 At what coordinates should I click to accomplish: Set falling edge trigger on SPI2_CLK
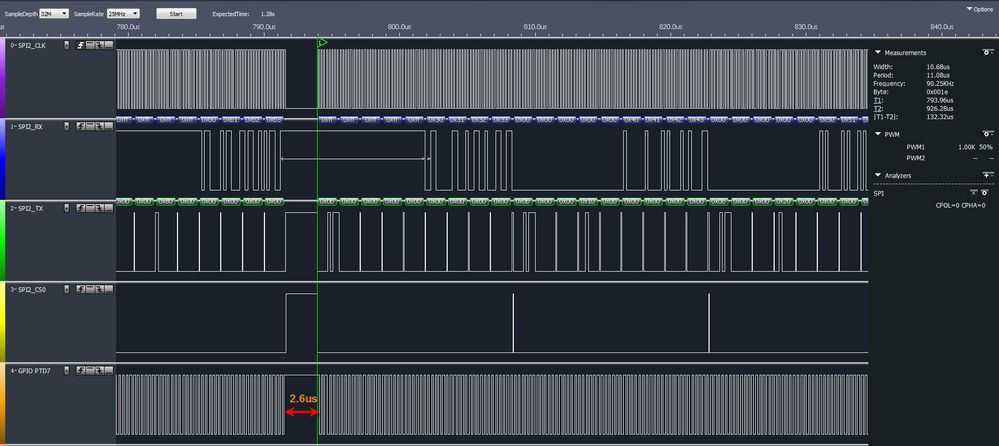99,45
